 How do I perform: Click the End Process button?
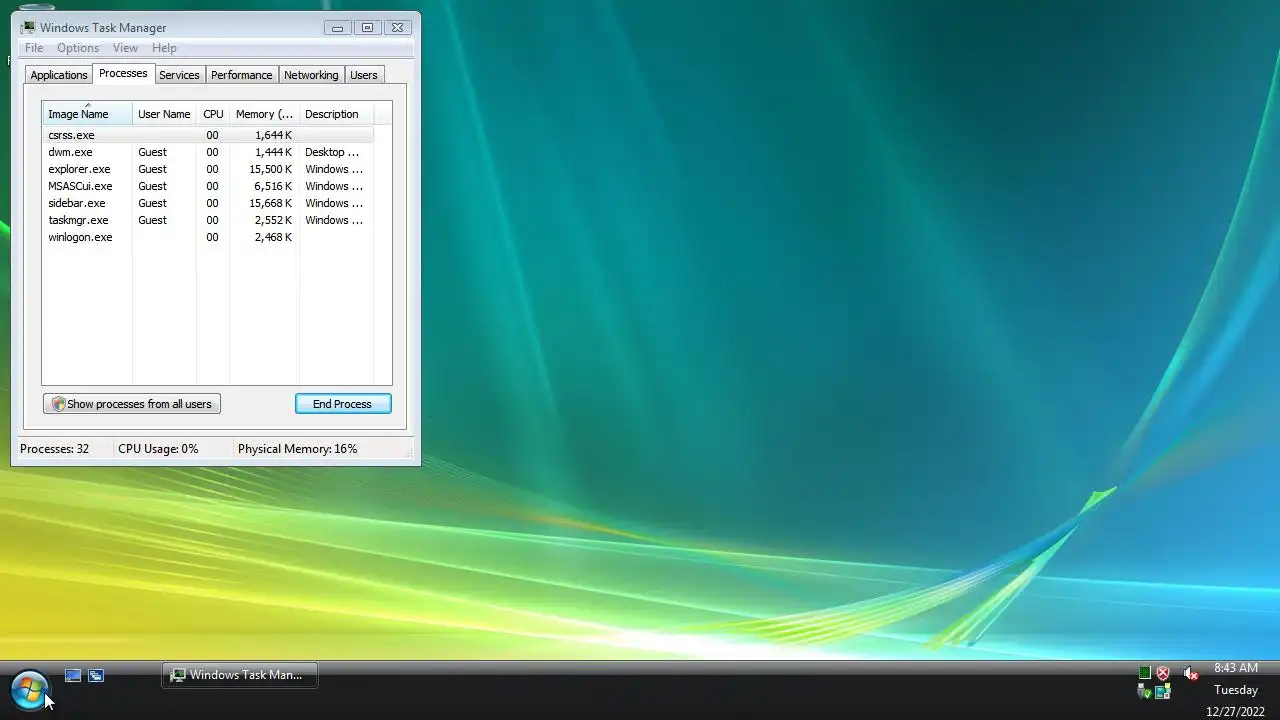[x=343, y=404]
